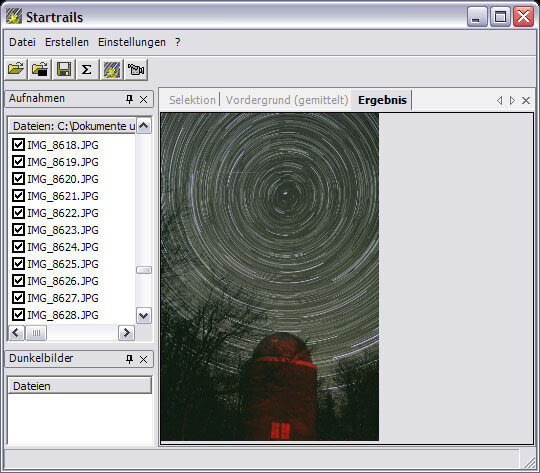Open dark frames folder icon with black square
540x473 pixels.
[40, 70]
